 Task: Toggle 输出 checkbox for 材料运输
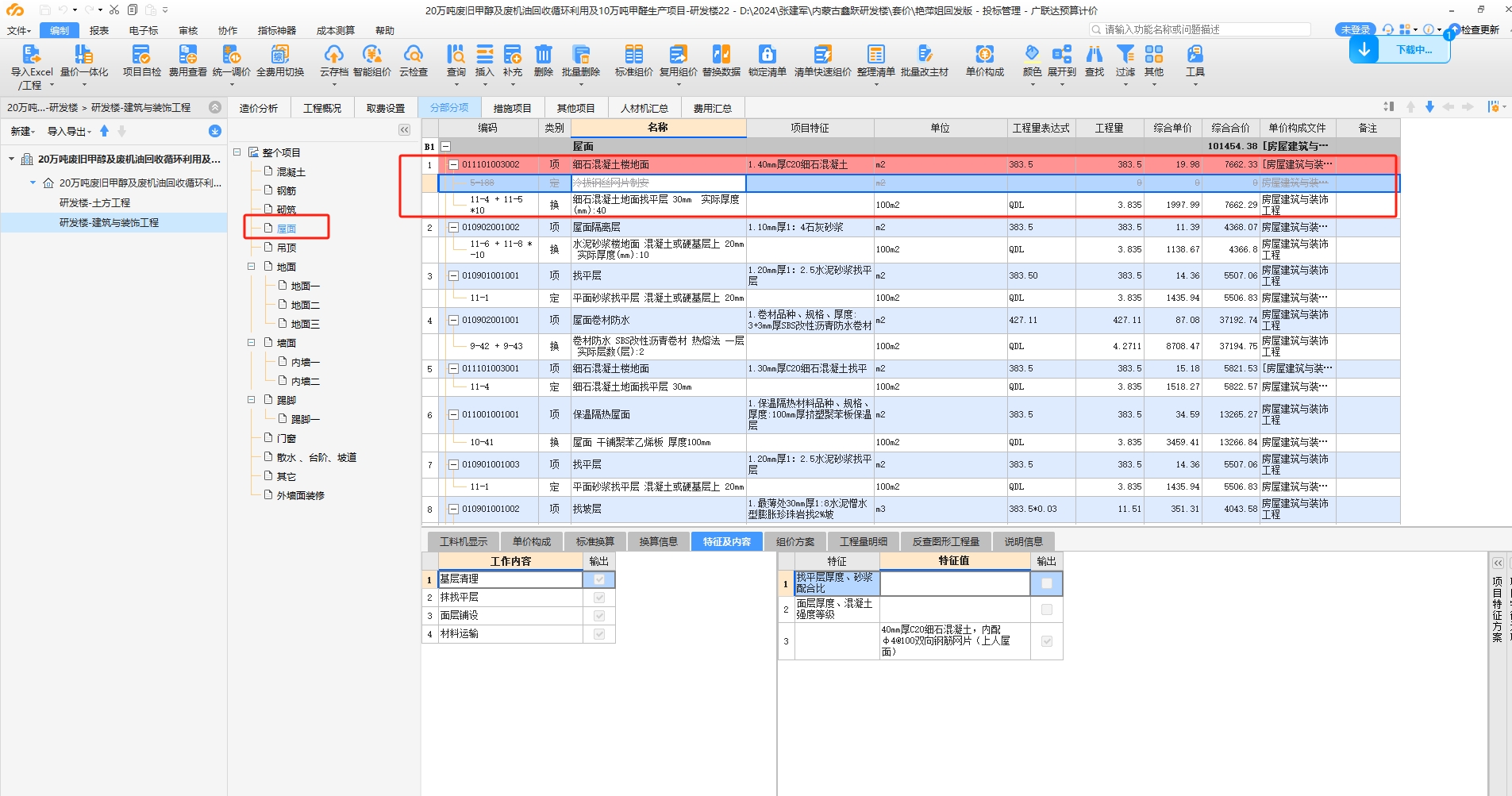click(599, 634)
